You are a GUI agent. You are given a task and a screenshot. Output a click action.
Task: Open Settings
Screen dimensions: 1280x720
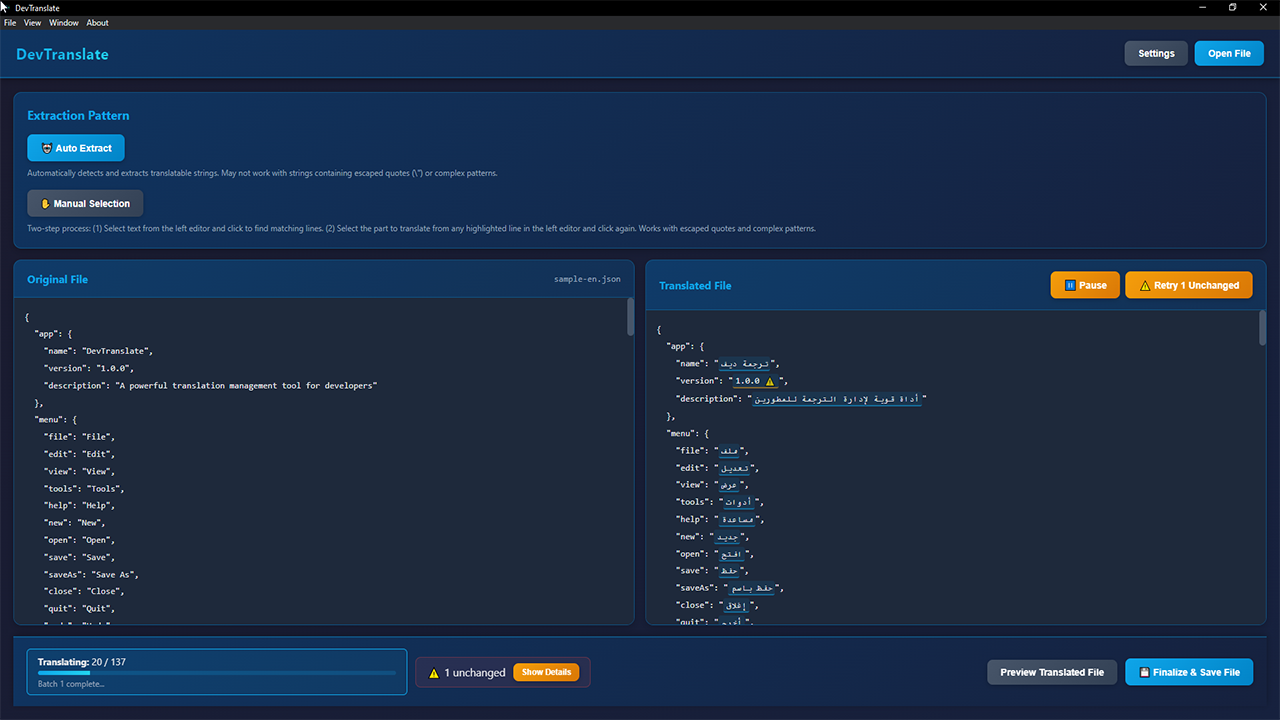coord(1156,53)
